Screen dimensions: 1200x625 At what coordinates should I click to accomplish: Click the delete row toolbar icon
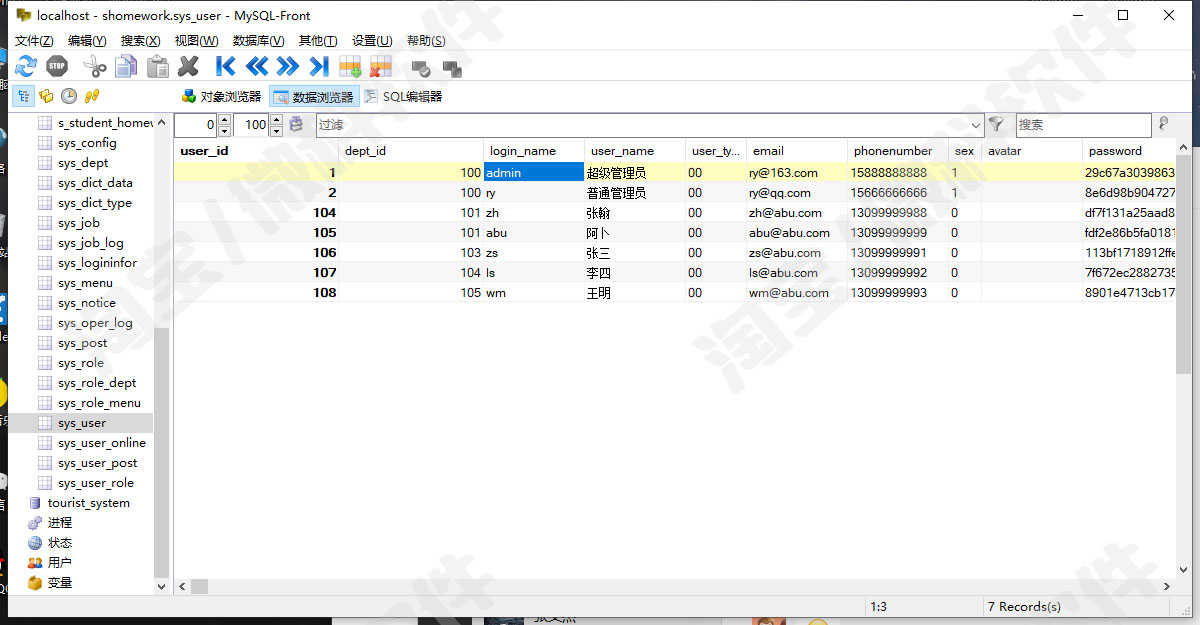point(381,67)
